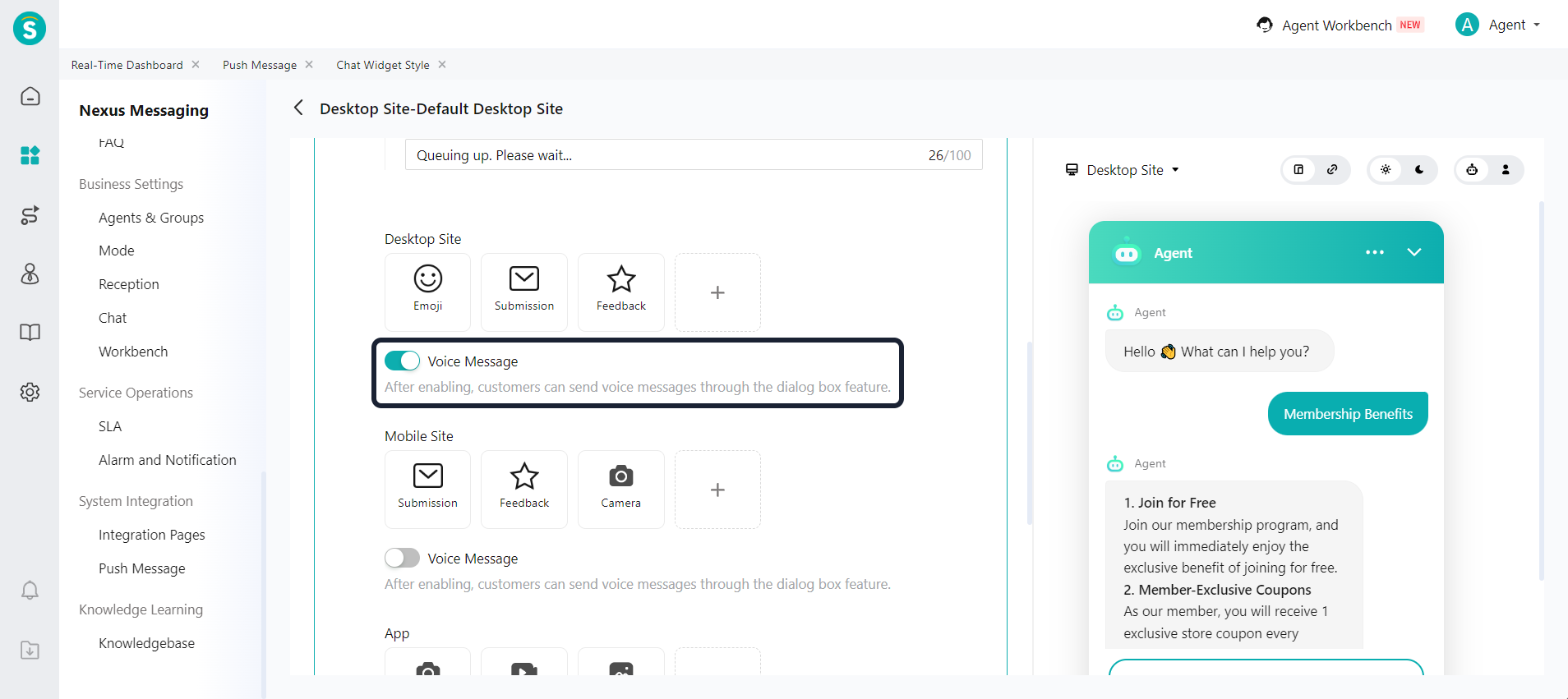Click the green S logo
The height and width of the screenshot is (699, 1568).
click(30, 28)
